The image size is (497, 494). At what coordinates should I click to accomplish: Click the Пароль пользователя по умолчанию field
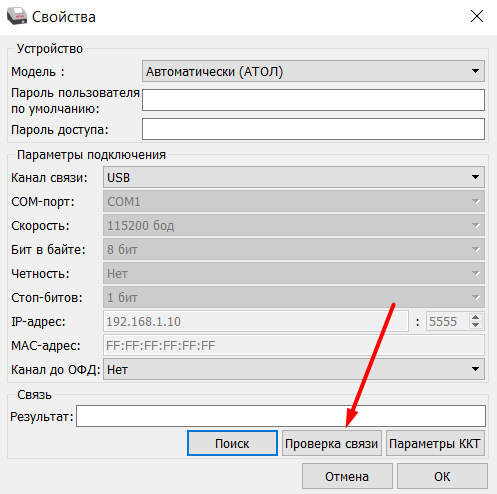click(313, 100)
